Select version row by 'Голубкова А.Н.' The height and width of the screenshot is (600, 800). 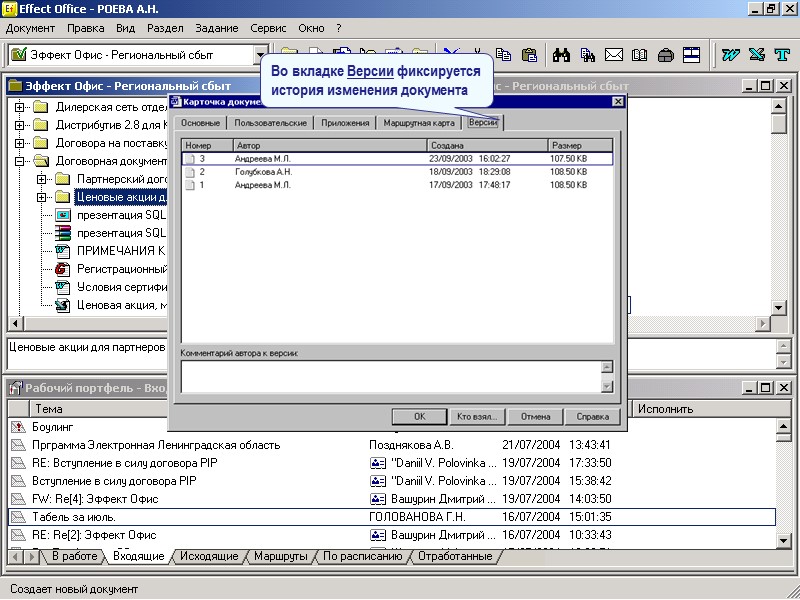click(397, 172)
